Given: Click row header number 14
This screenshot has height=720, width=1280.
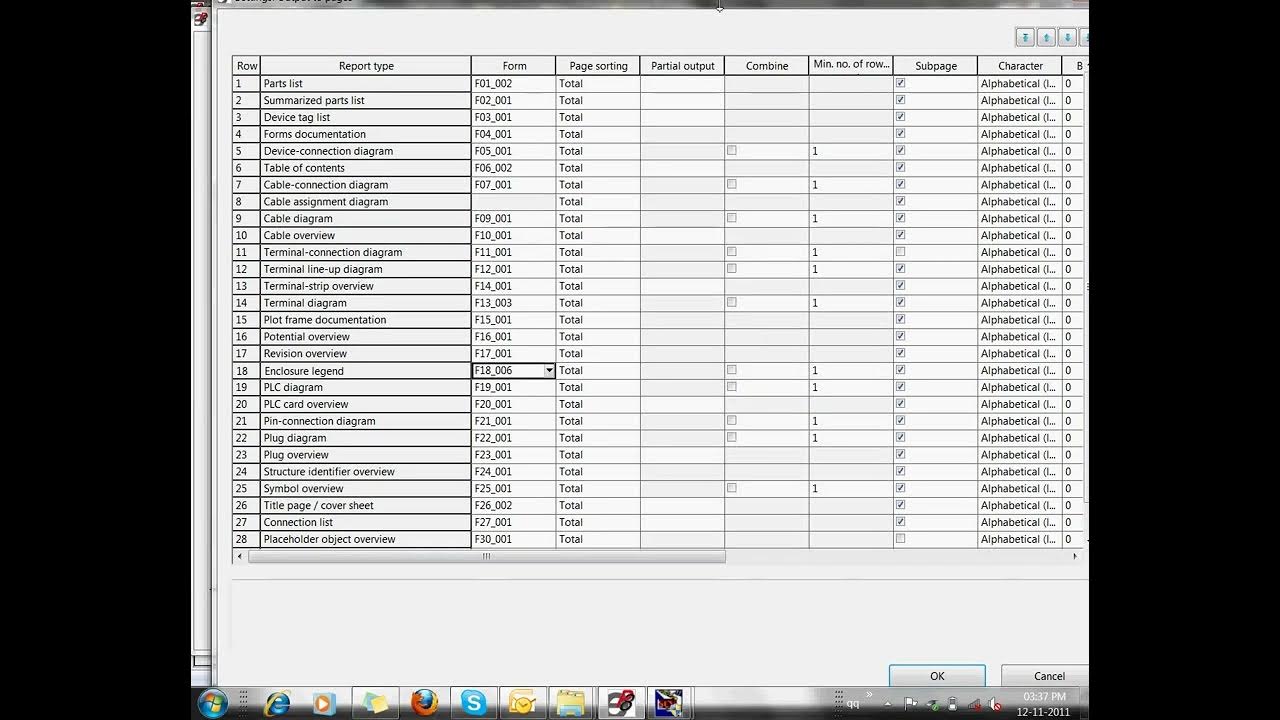Looking at the screenshot, I should pos(246,302).
